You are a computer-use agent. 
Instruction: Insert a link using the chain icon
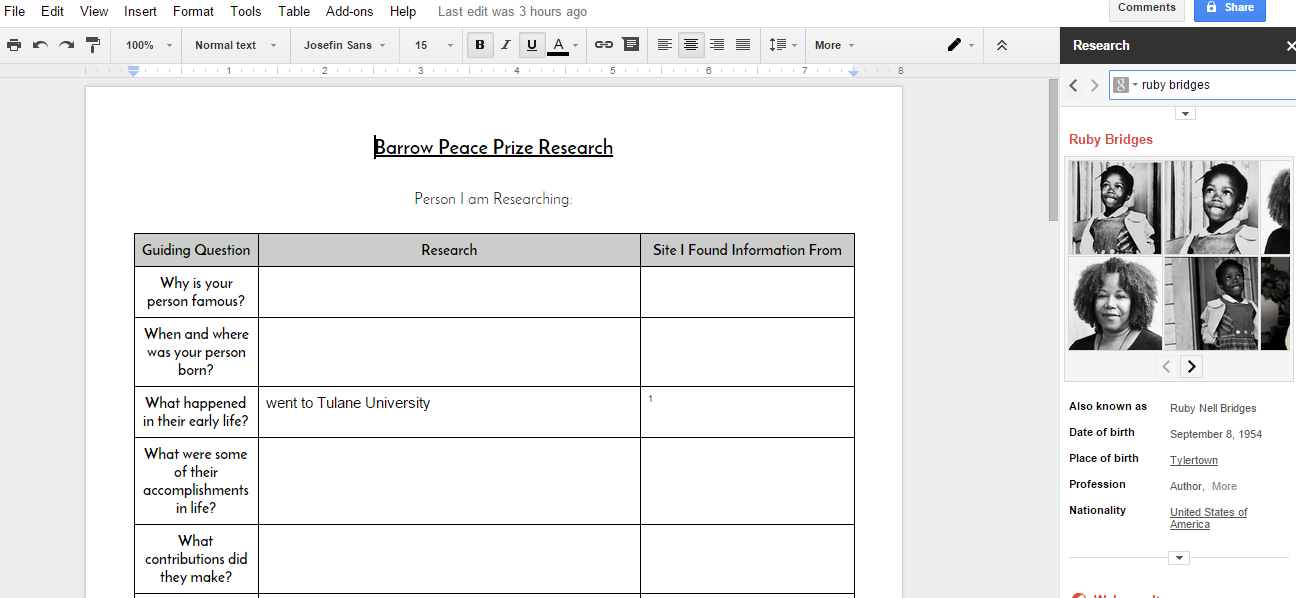click(x=603, y=45)
